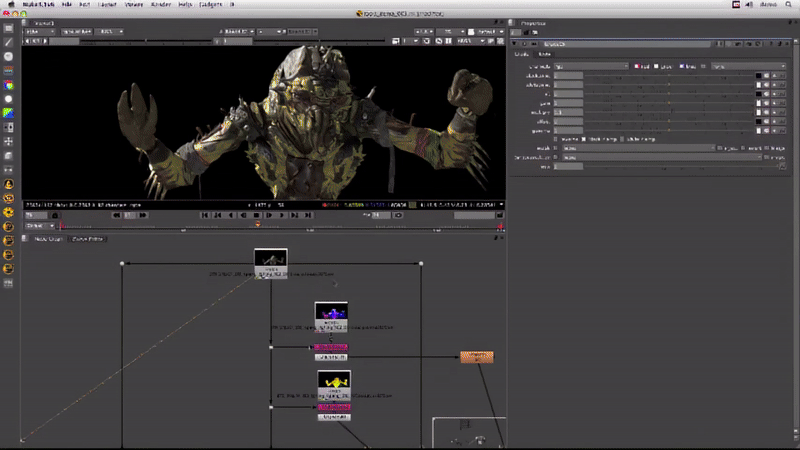Select the top Read node thumbnail
The width and height of the screenshot is (800, 450).
[x=271, y=258]
